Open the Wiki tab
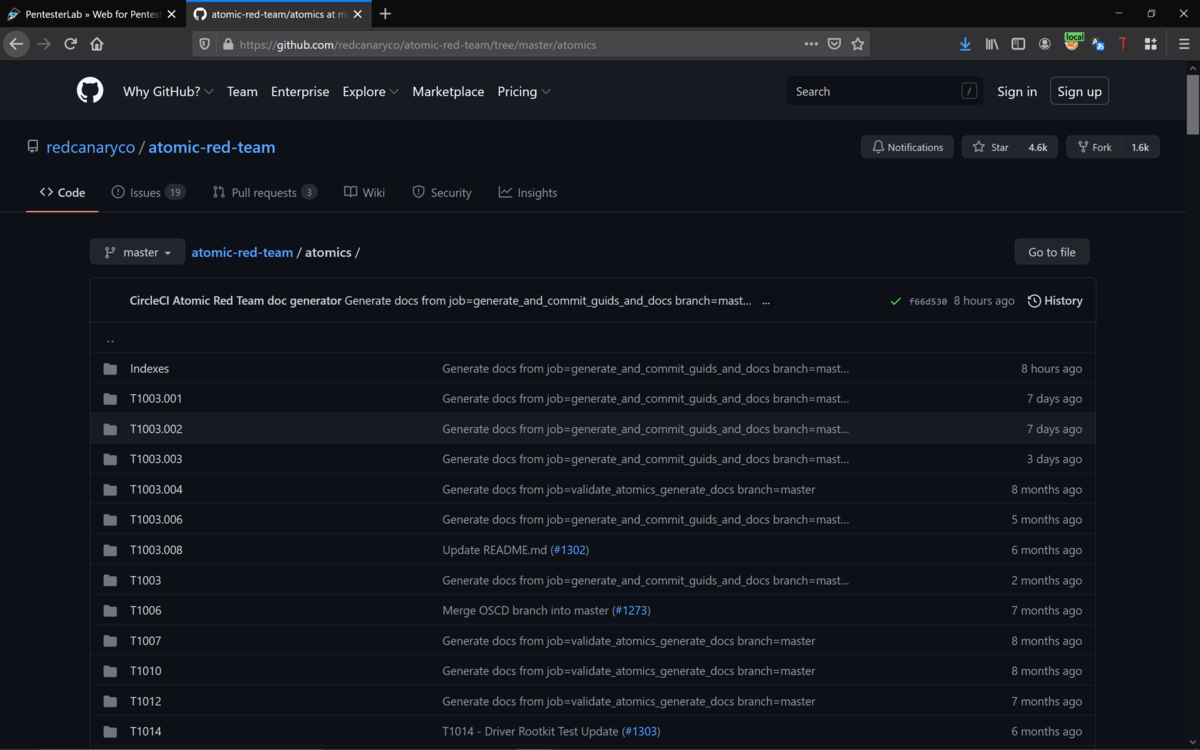The height and width of the screenshot is (750, 1200). point(364,192)
